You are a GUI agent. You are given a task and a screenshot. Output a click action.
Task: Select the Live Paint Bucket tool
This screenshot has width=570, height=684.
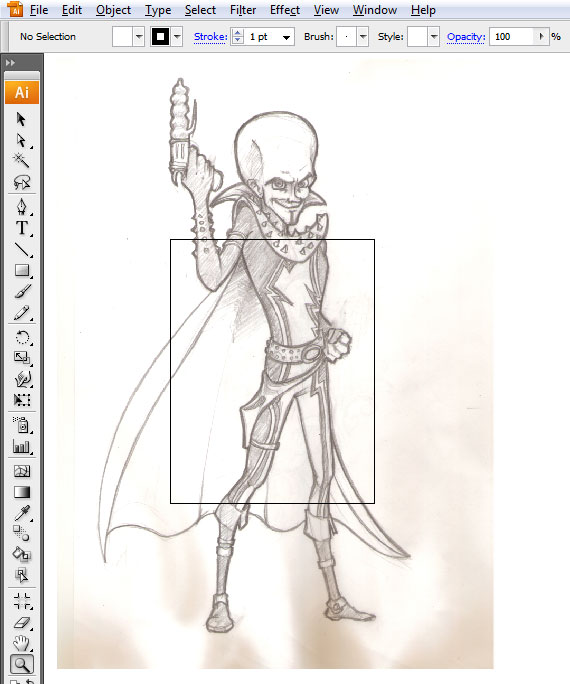21,554
